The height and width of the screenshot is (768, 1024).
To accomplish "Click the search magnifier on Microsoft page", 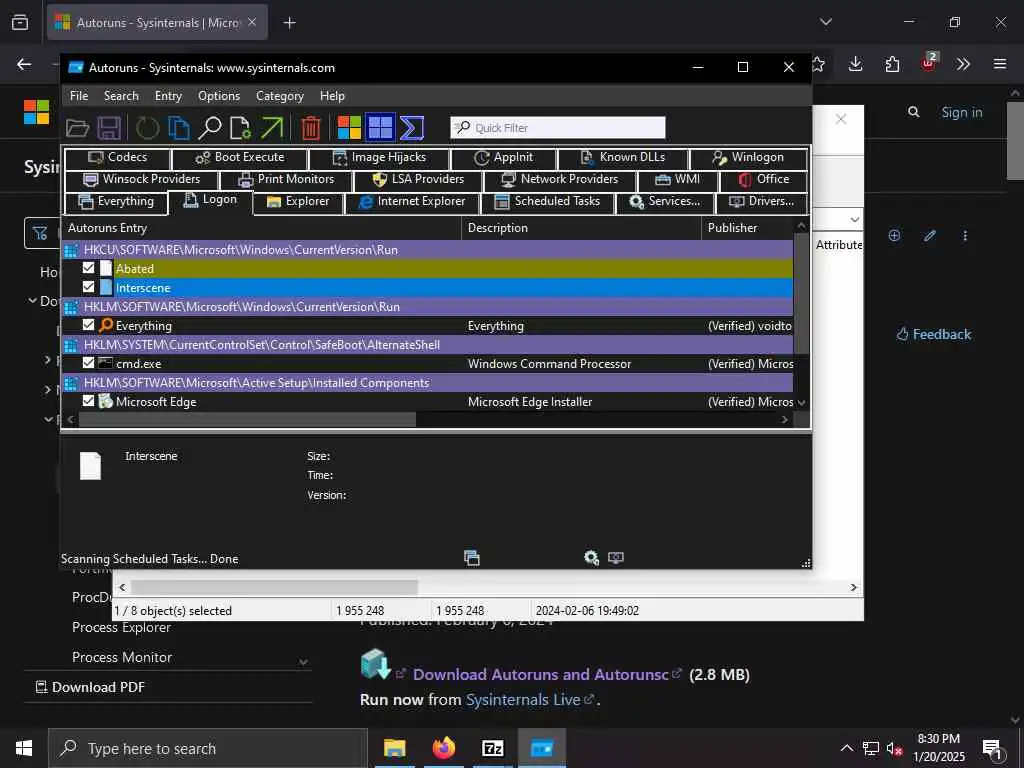I will 914,112.
